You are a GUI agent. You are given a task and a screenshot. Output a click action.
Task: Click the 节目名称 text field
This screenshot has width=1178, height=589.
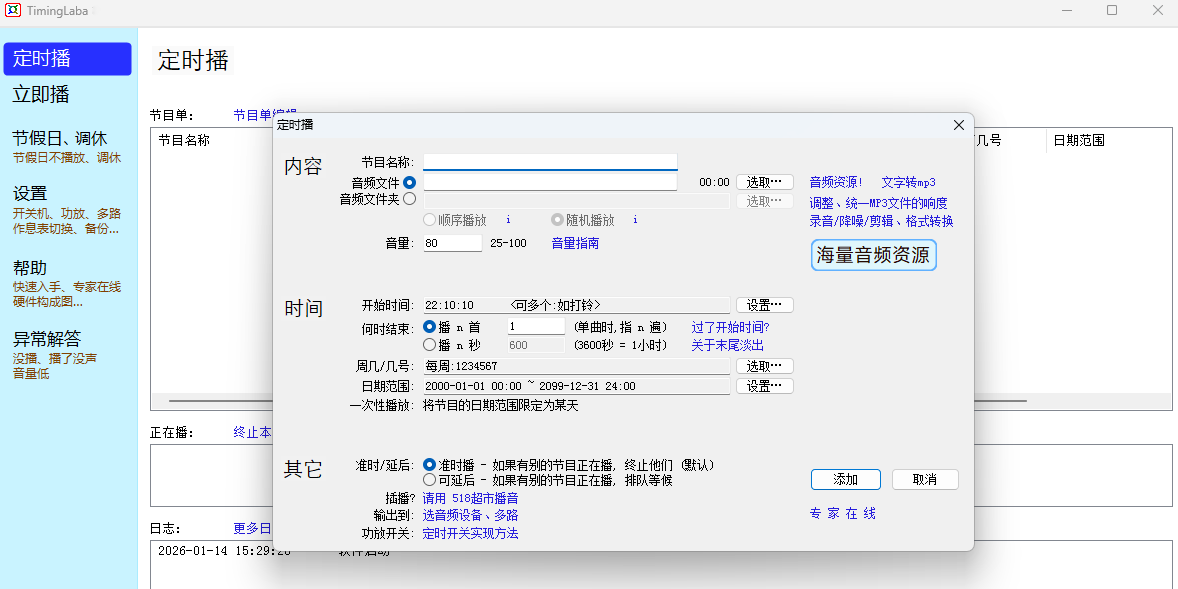550,162
